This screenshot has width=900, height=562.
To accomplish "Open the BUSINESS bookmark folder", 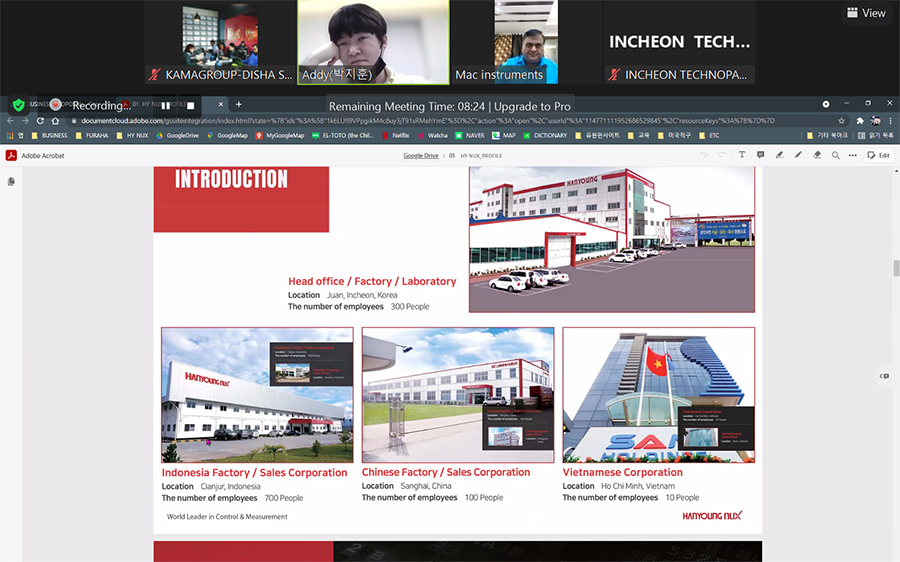I will (49, 135).
